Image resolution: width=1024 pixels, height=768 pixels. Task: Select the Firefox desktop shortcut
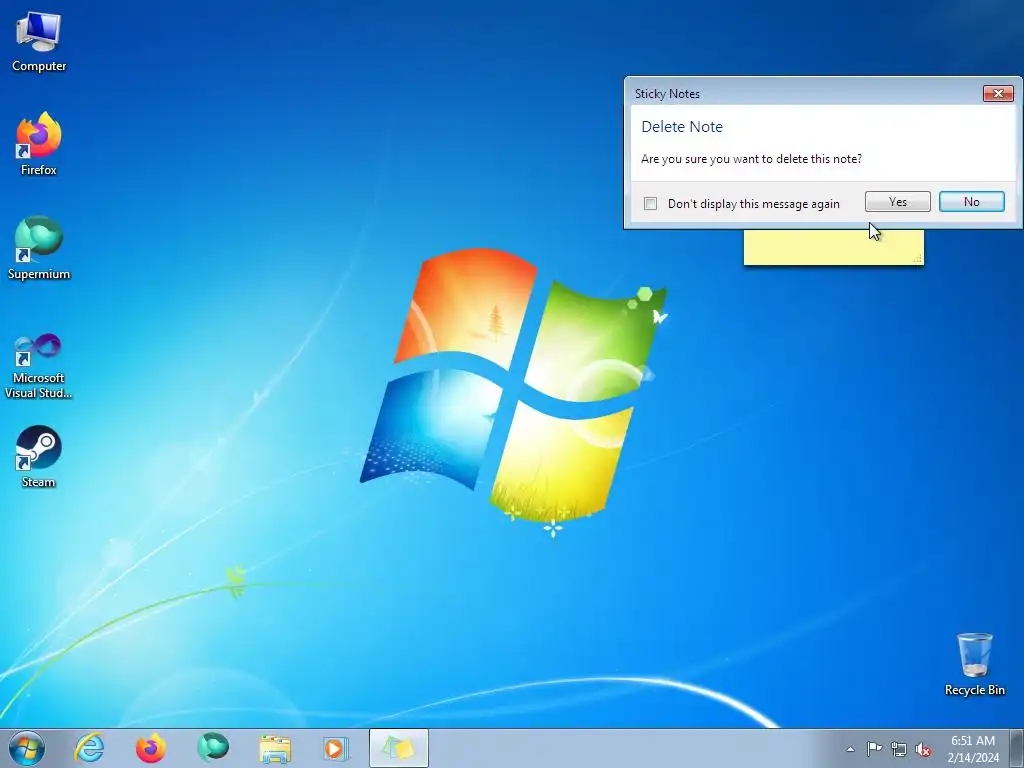39,144
